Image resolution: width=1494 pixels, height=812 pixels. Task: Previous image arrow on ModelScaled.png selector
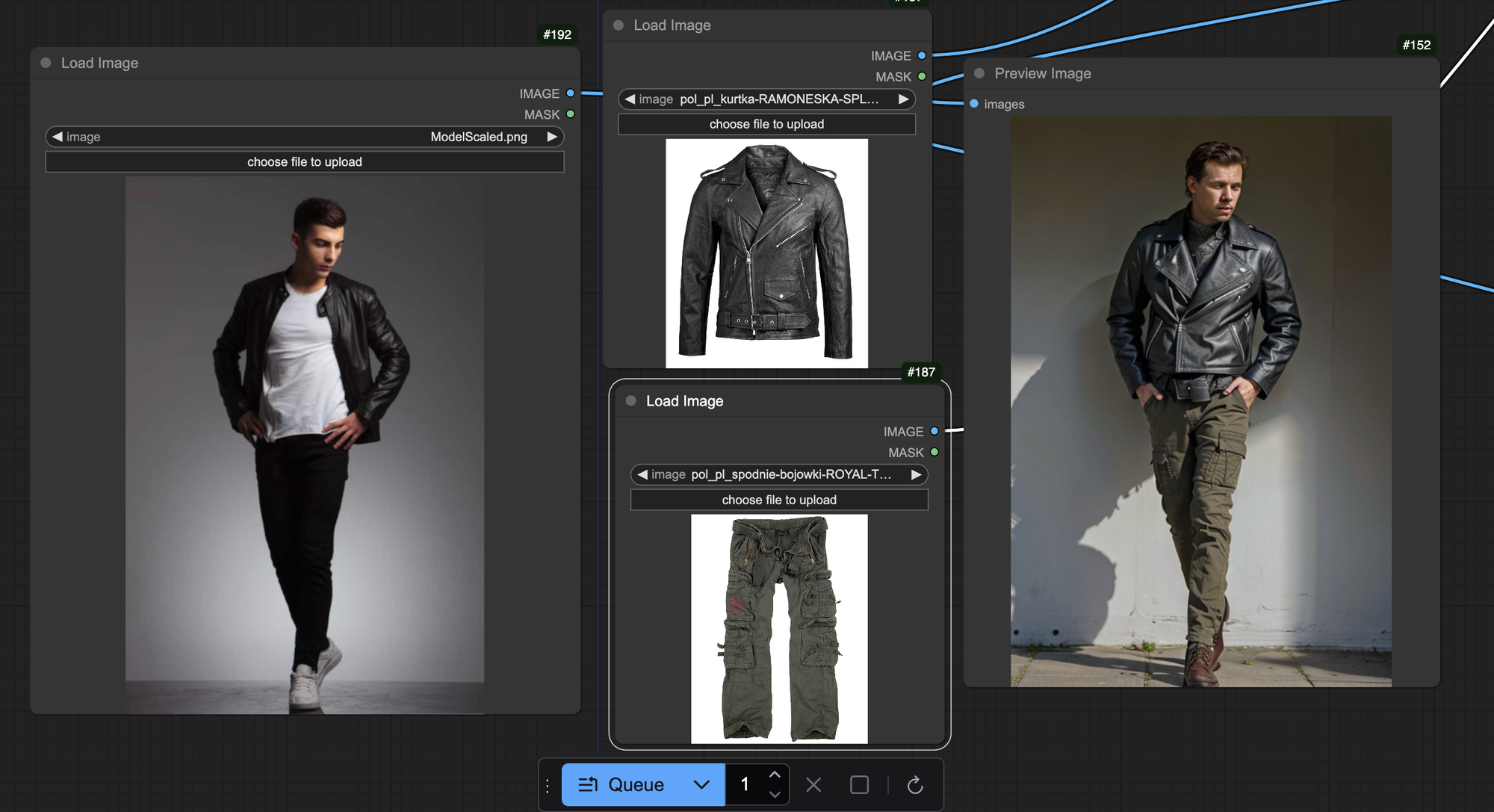[58, 137]
